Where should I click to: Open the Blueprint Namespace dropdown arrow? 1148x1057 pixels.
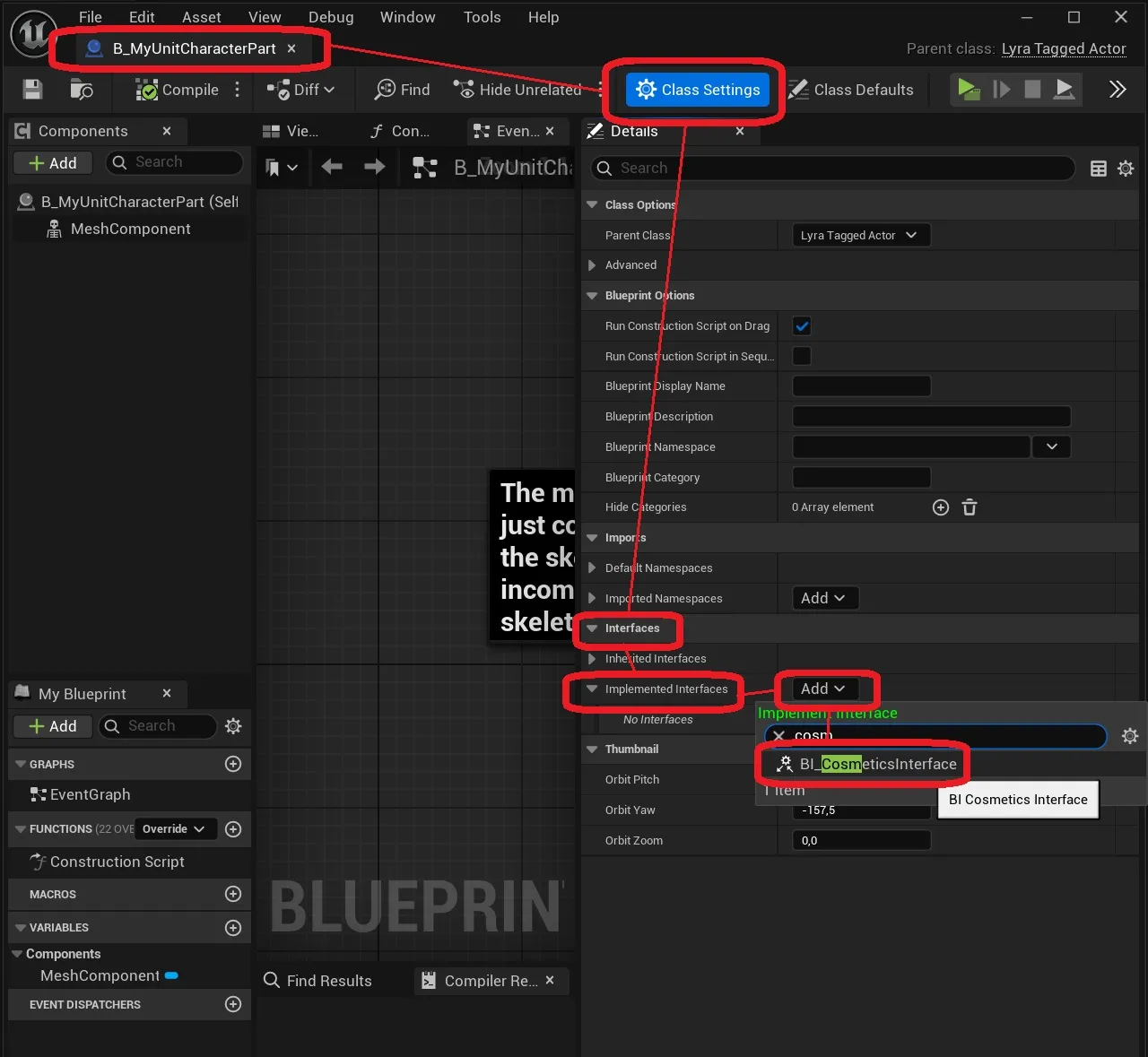pos(1052,446)
